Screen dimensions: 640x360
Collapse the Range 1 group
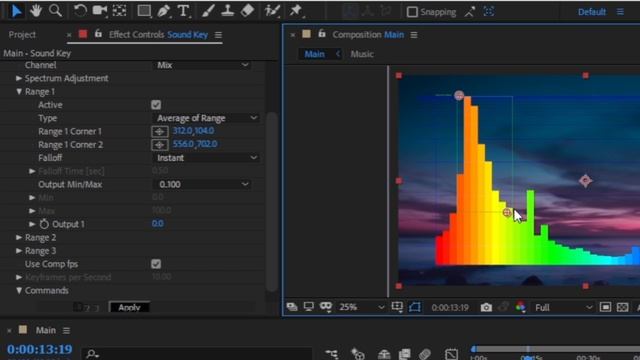[19, 91]
